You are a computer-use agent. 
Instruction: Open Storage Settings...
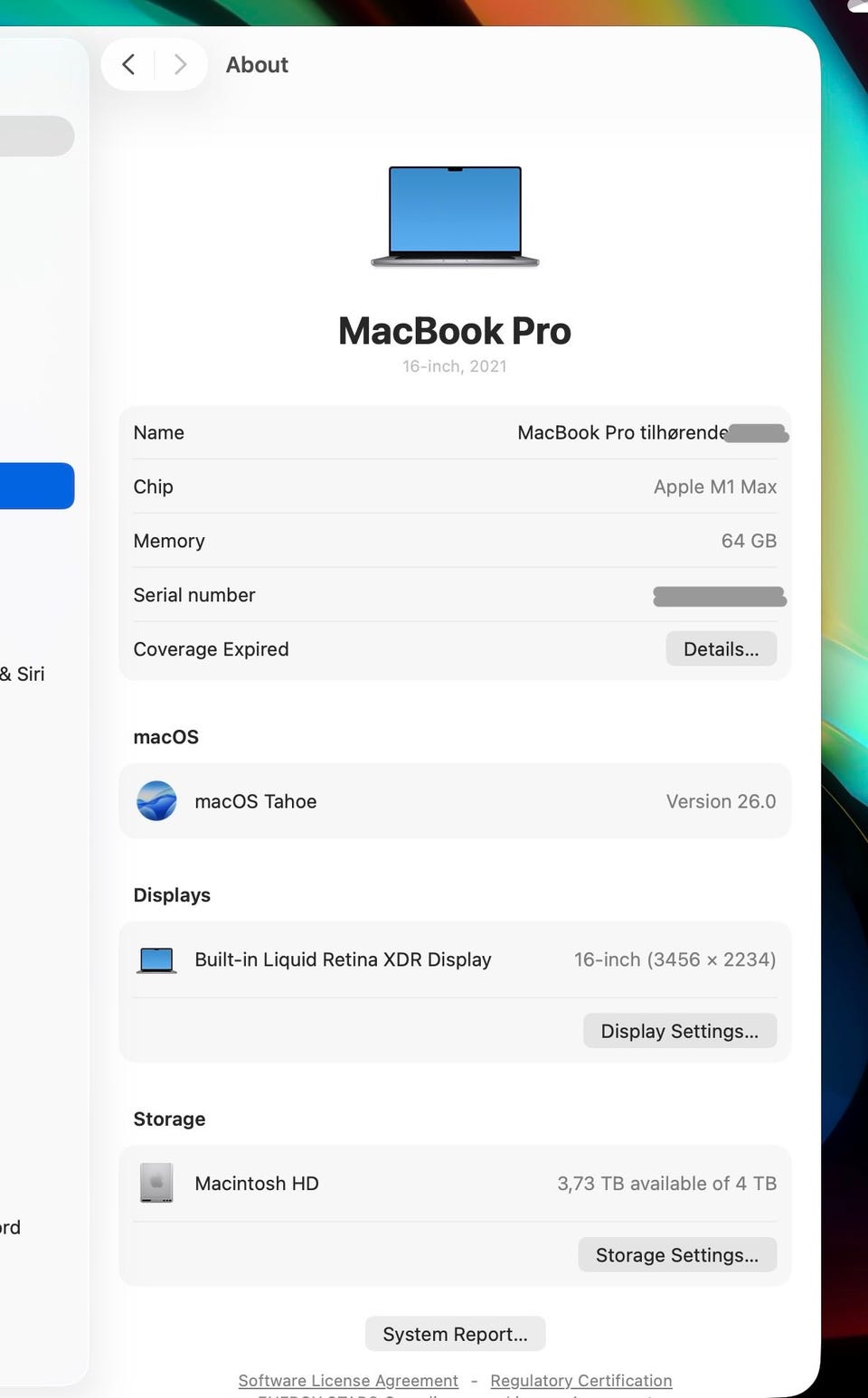click(677, 1255)
